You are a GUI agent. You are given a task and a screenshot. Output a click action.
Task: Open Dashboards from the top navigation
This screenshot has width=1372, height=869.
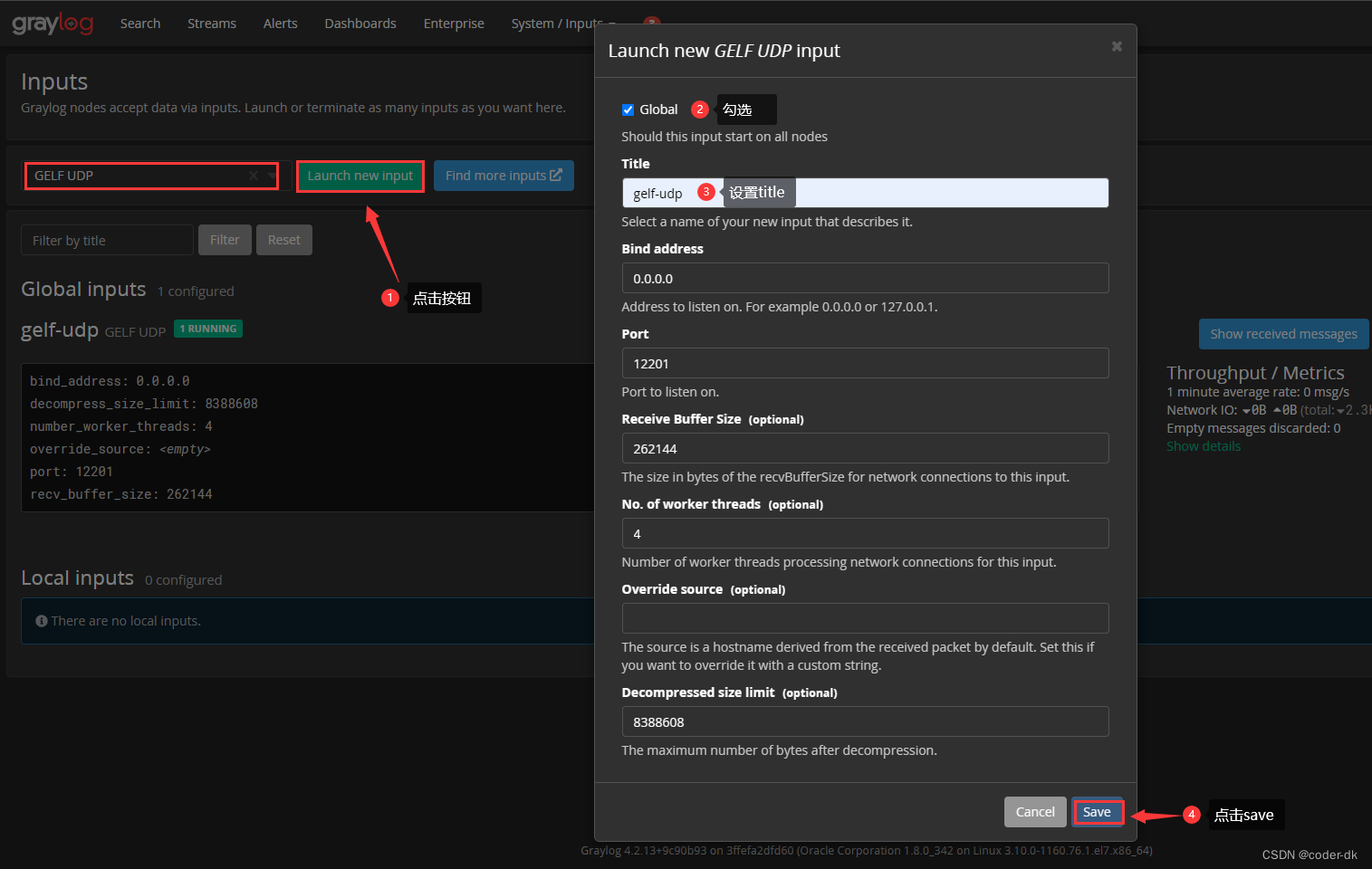point(360,24)
